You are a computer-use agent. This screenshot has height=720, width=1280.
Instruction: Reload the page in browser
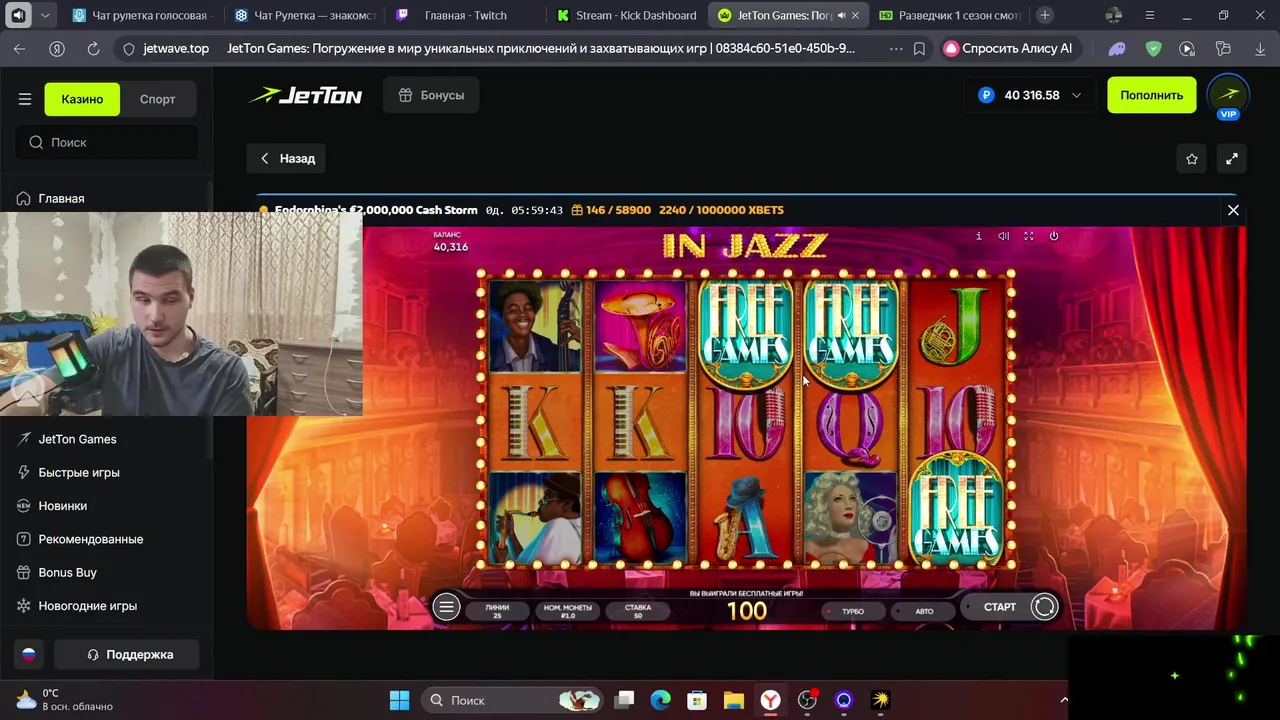coord(93,48)
